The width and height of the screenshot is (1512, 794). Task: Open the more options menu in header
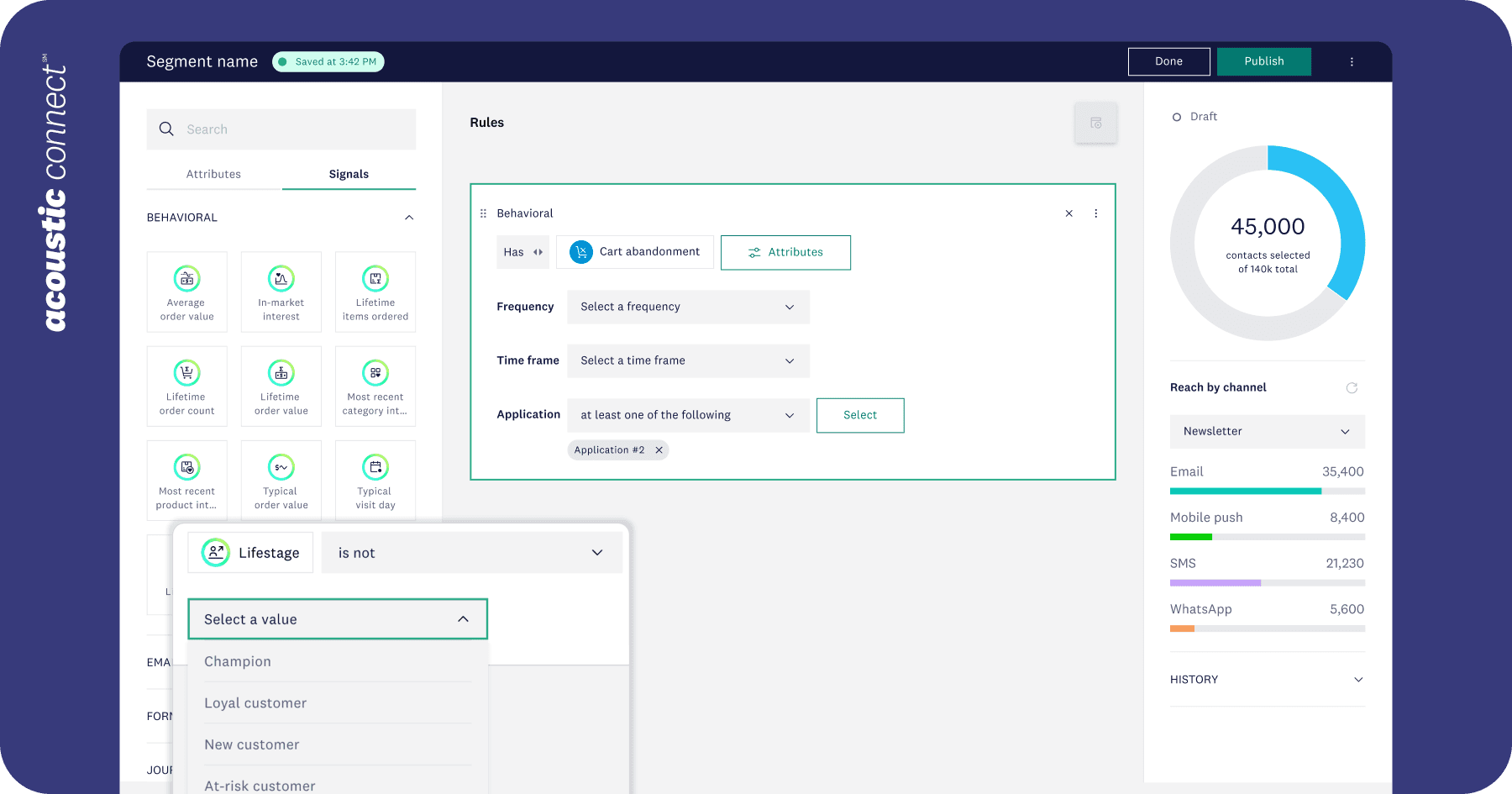[x=1352, y=61]
